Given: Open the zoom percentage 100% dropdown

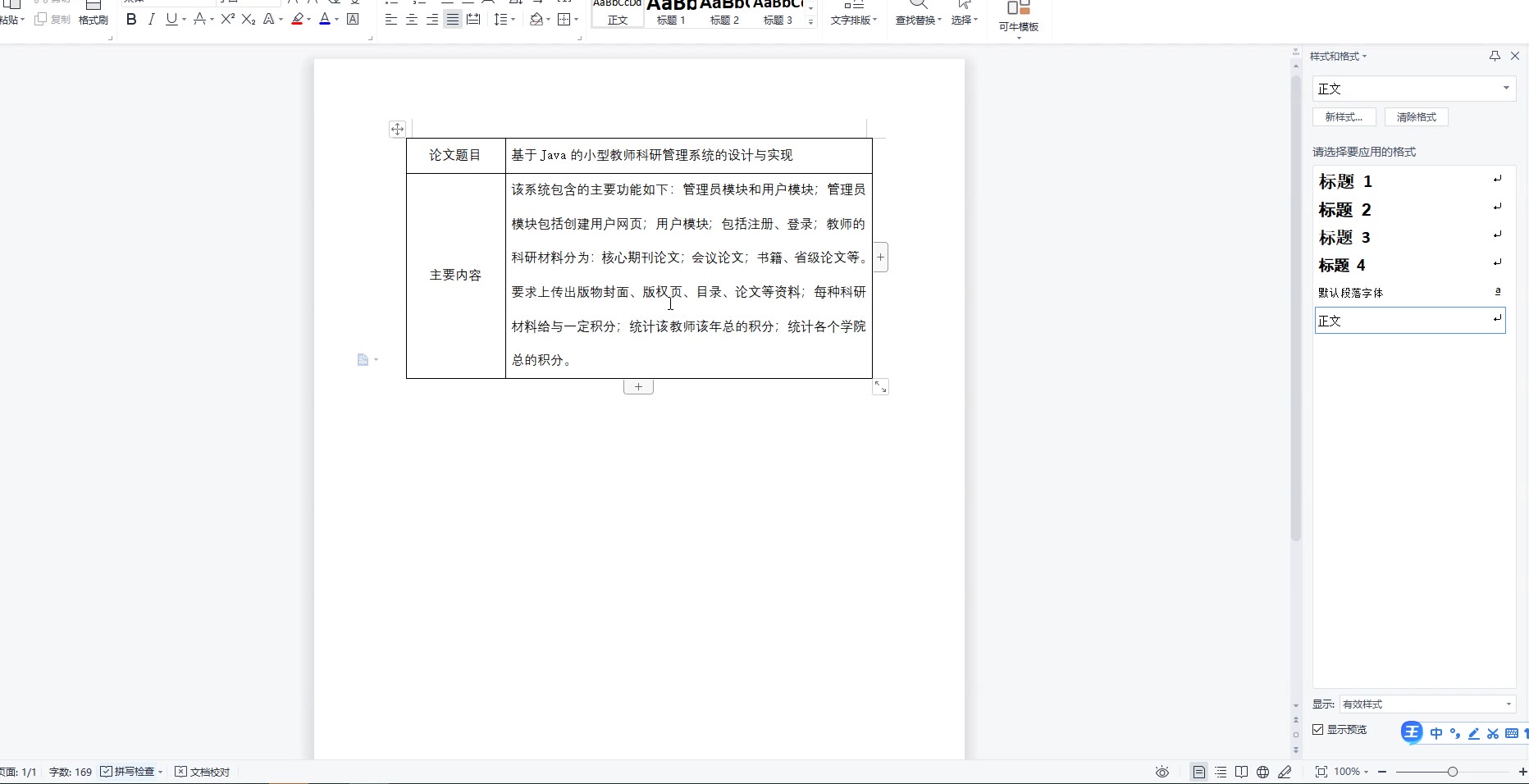Looking at the screenshot, I should pyautogui.click(x=1351, y=772).
